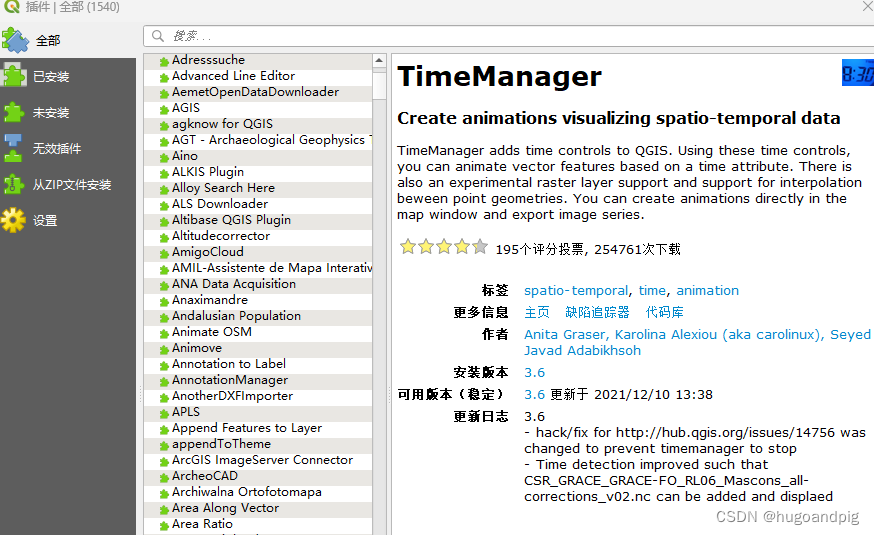Open the 无效插件 (Invalid plugins) tab

pos(68,148)
